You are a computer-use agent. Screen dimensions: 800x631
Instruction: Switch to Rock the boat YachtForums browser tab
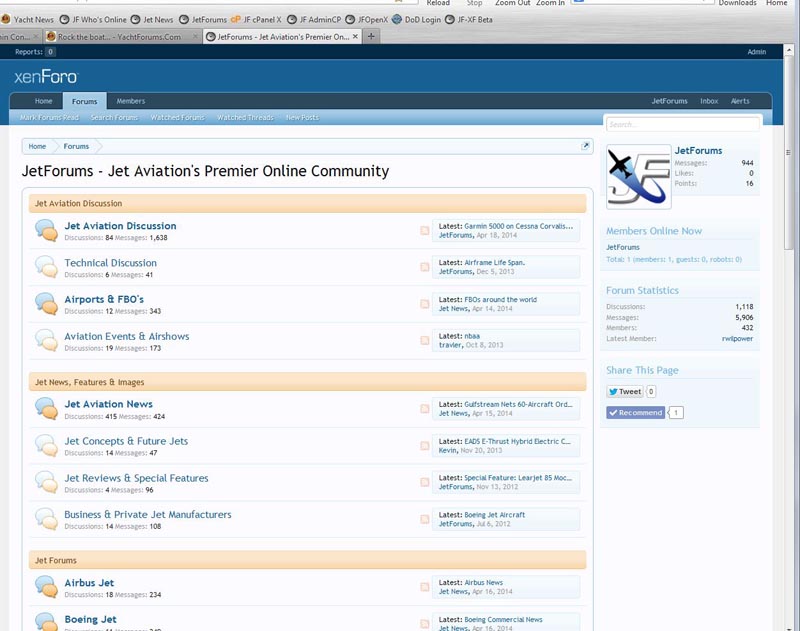tap(120, 37)
